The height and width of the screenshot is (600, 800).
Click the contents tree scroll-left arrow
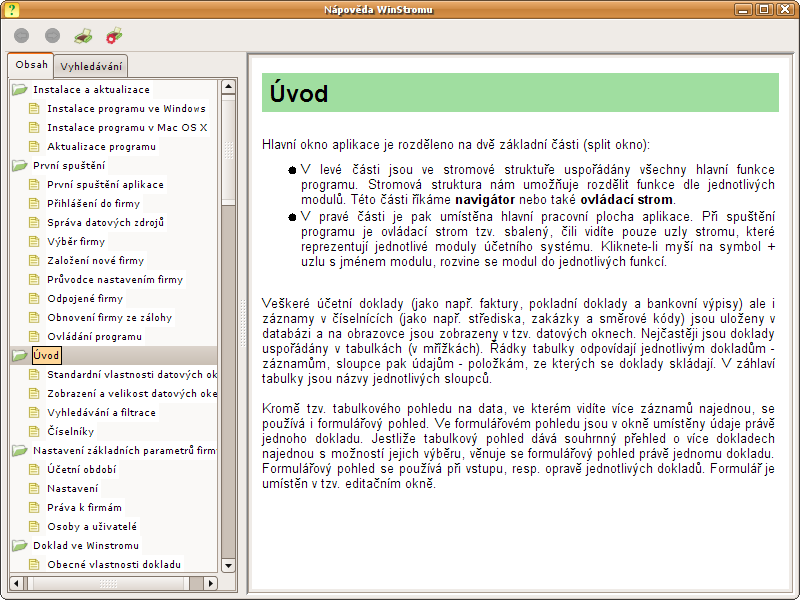tap(16, 583)
